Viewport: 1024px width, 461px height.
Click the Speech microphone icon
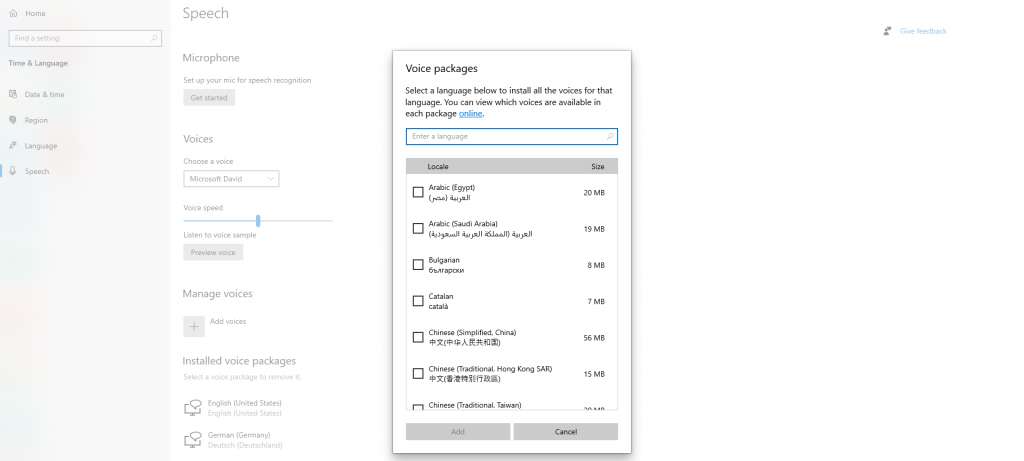click(x=13, y=171)
